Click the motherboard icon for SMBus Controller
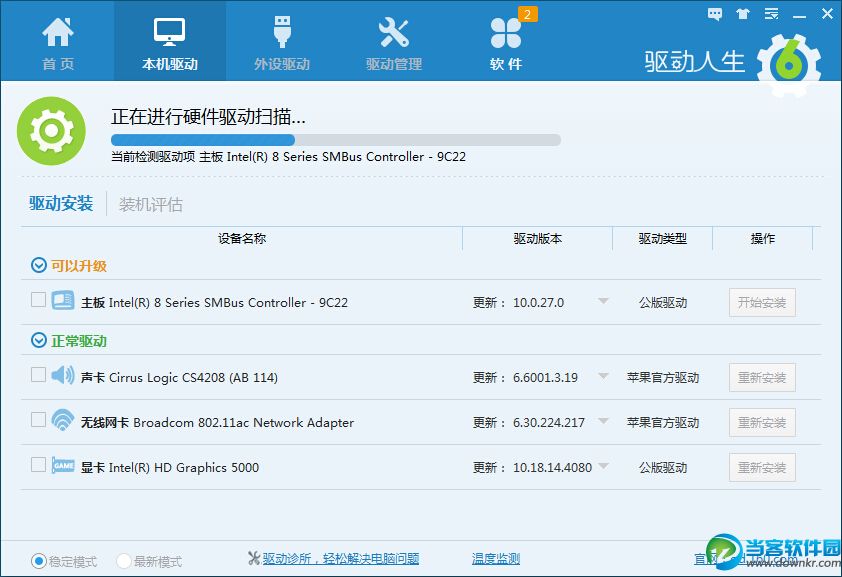842x577 pixels. [63, 301]
